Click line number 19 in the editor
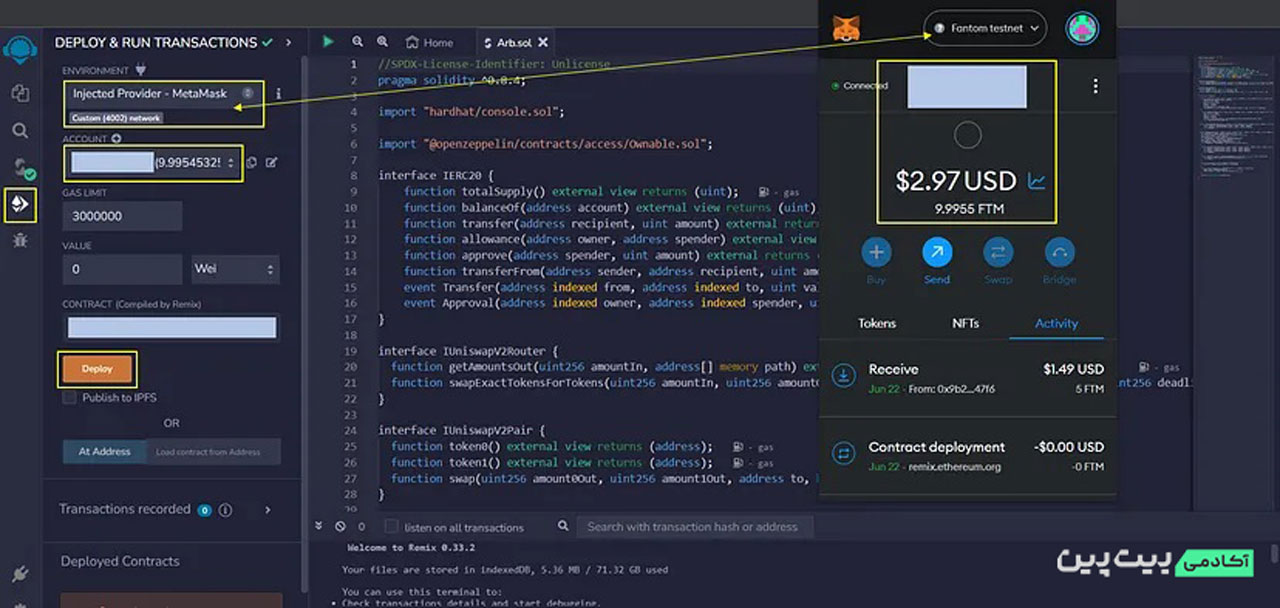 click(350, 351)
